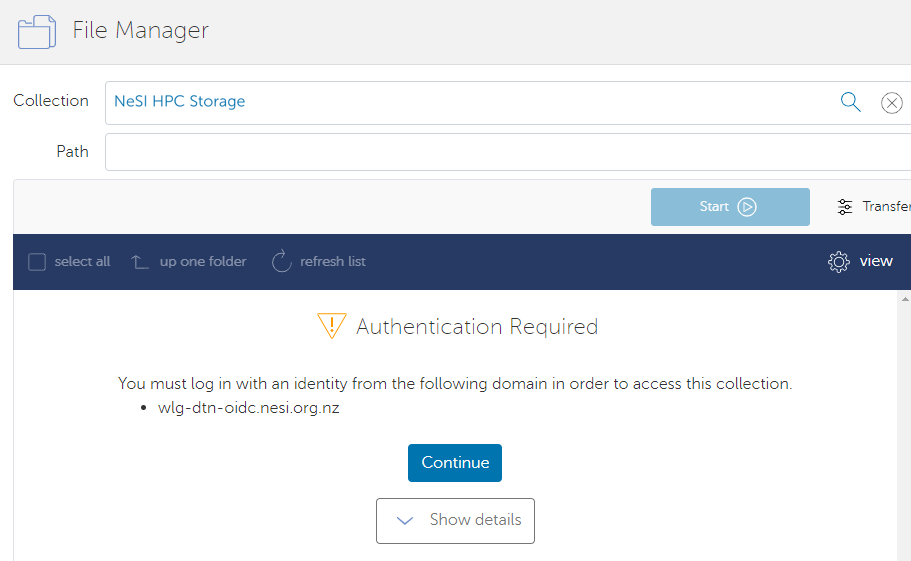This screenshot has height=561, width=911.
Task: Click the refresh list circular arrow icon
Action: pyautogui.click(x=281, y=262)
